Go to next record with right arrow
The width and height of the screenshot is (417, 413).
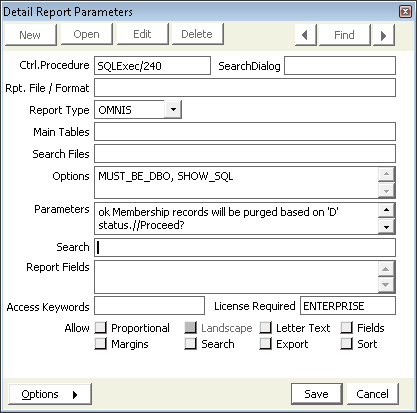tap(384, 35)
